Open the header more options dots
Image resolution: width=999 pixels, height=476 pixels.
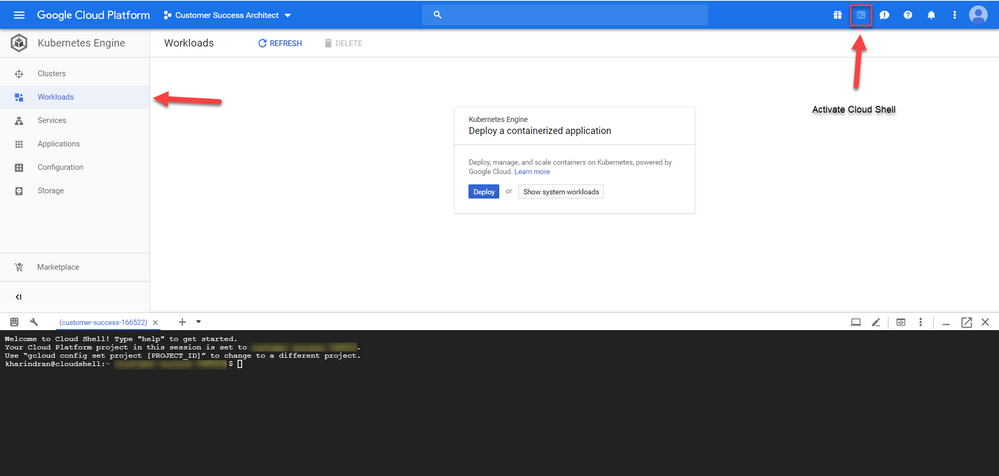click(954, 15)
